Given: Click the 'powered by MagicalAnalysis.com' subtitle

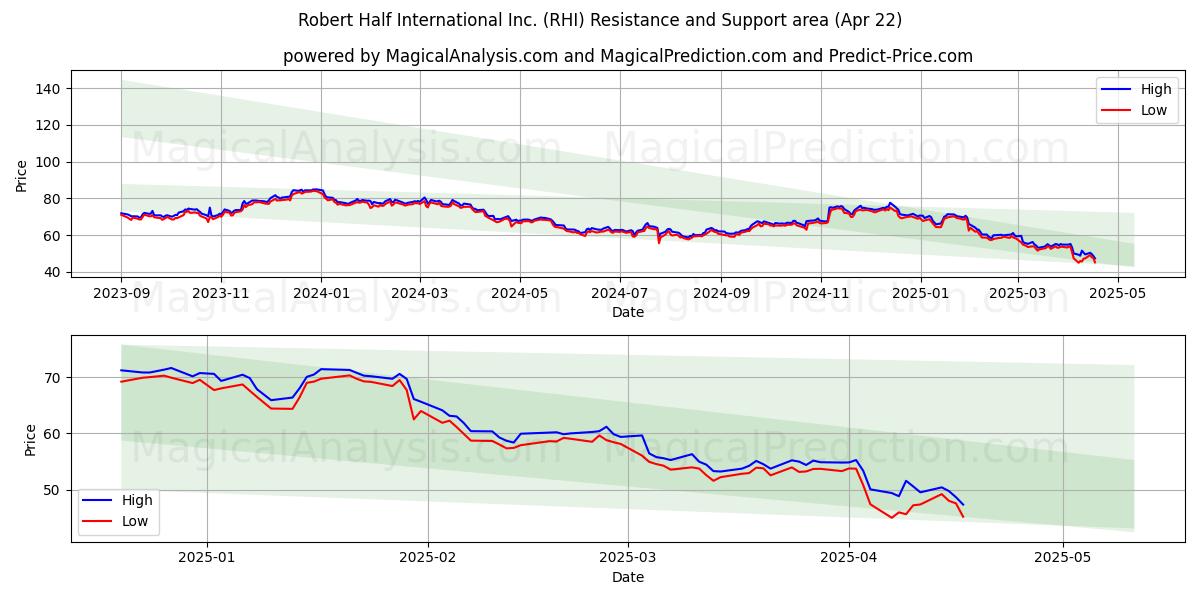Looking at the screenshot, I should coord(627,56).
